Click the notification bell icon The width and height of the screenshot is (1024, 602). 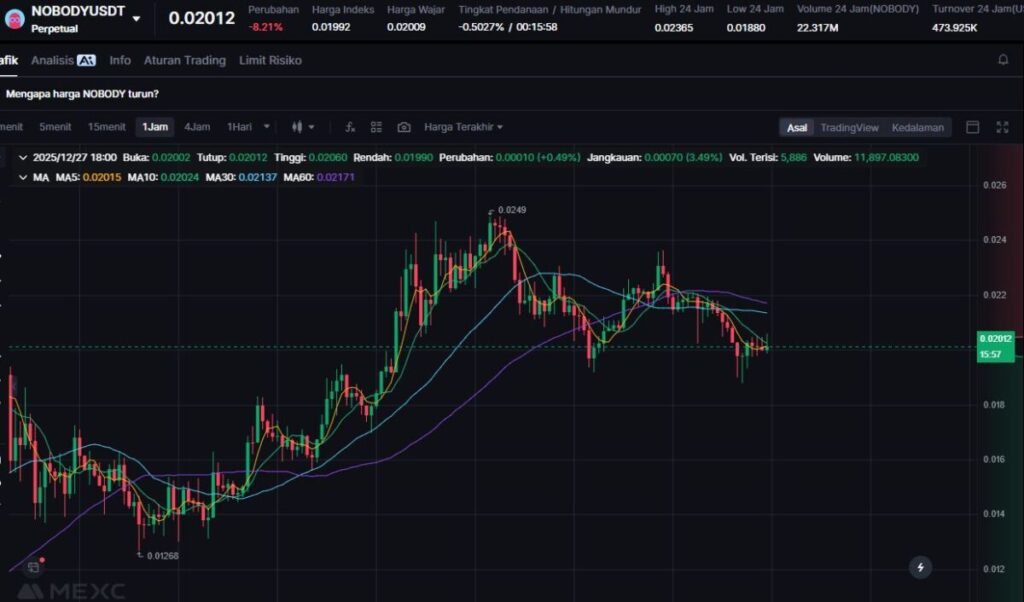(1003, 60)
